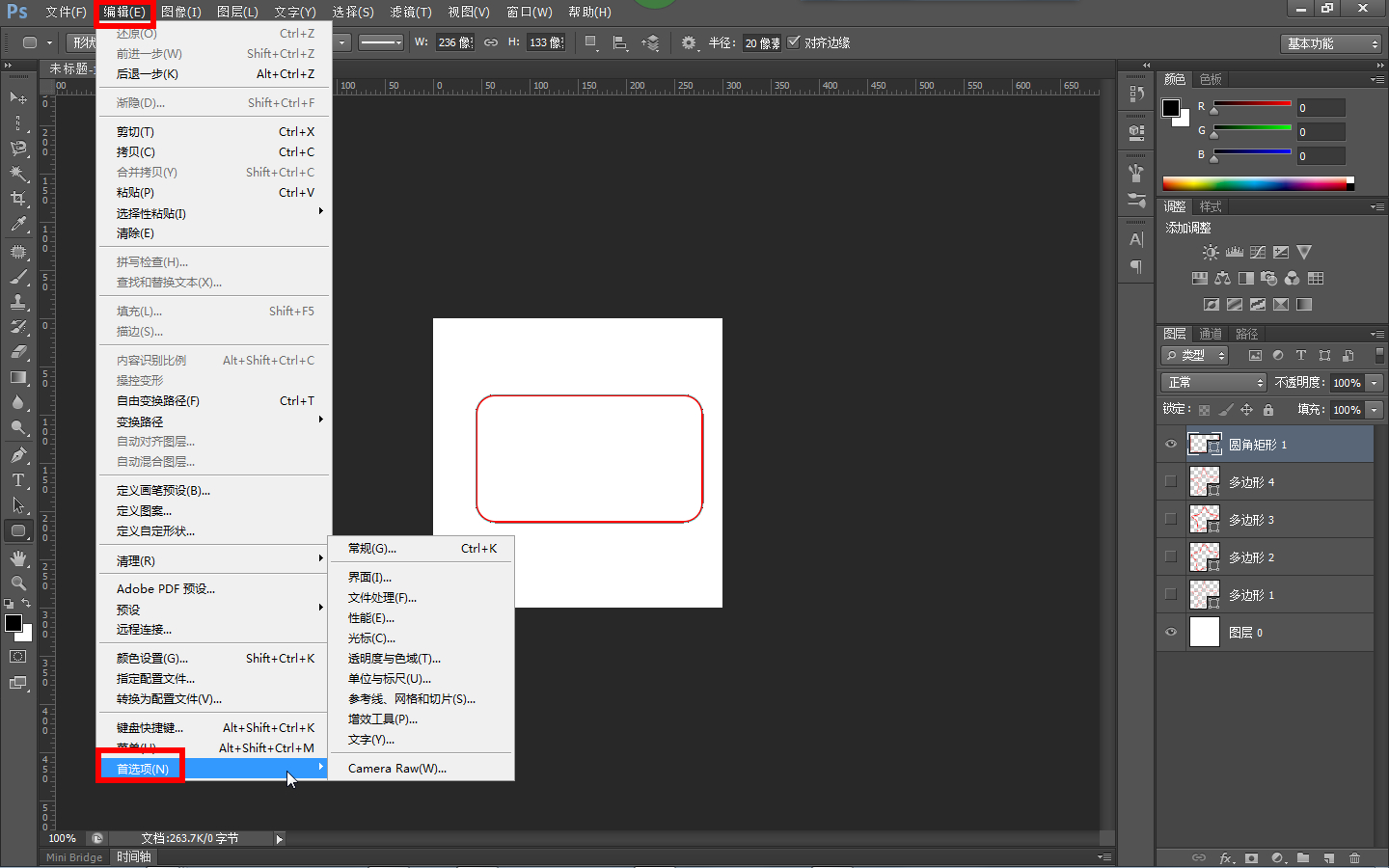Select the Clone Stamp tool
Screen dimensions: 1389x868
click(18, 302)
